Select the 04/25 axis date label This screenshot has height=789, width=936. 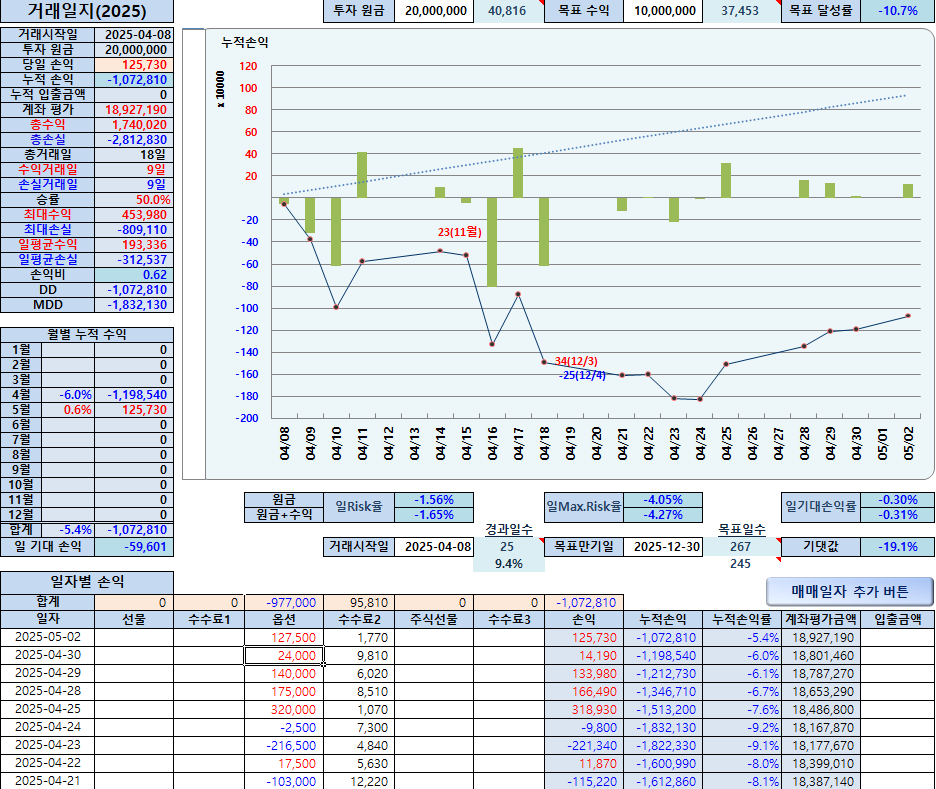(726, 443)
